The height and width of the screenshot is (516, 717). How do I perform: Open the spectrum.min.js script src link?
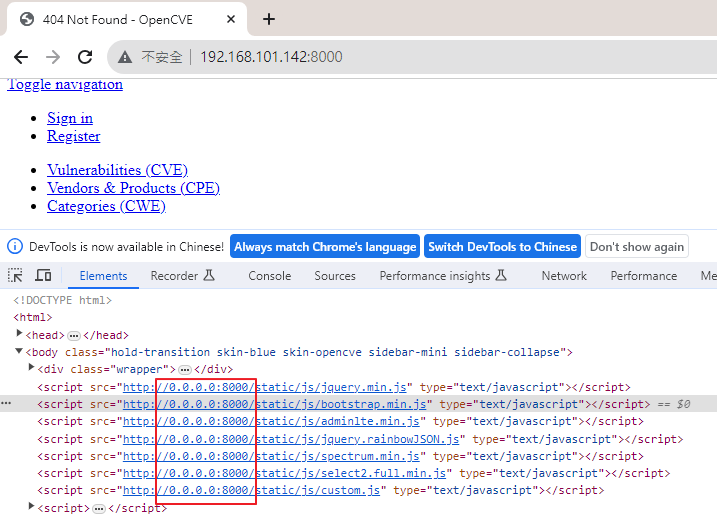pyautogui.click(x=271, y=457)
